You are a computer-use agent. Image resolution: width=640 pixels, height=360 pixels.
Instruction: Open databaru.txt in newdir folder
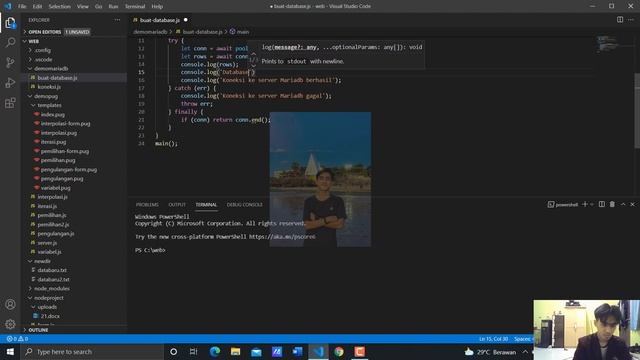(52, 270)
